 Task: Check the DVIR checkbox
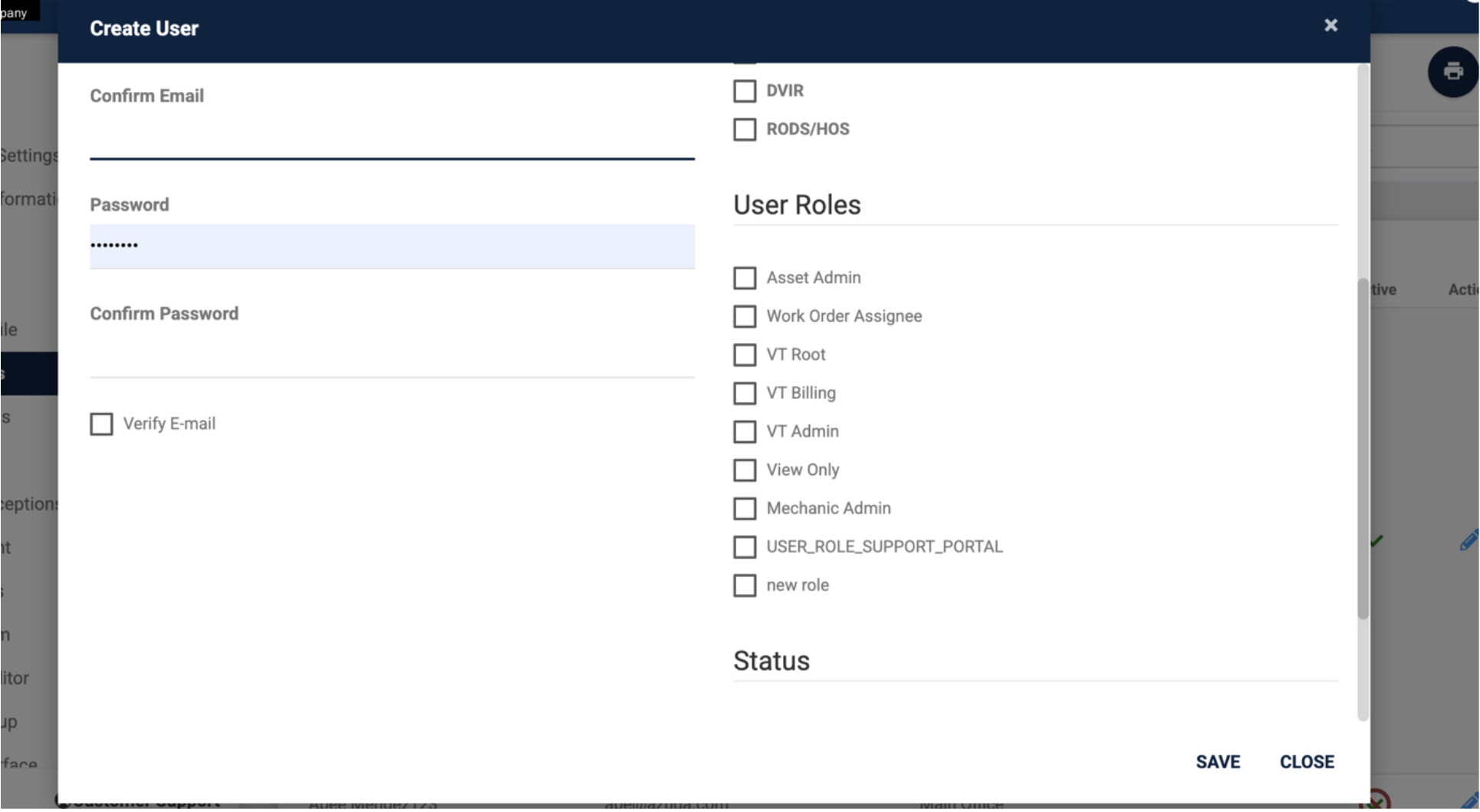[x=745, y=91]
